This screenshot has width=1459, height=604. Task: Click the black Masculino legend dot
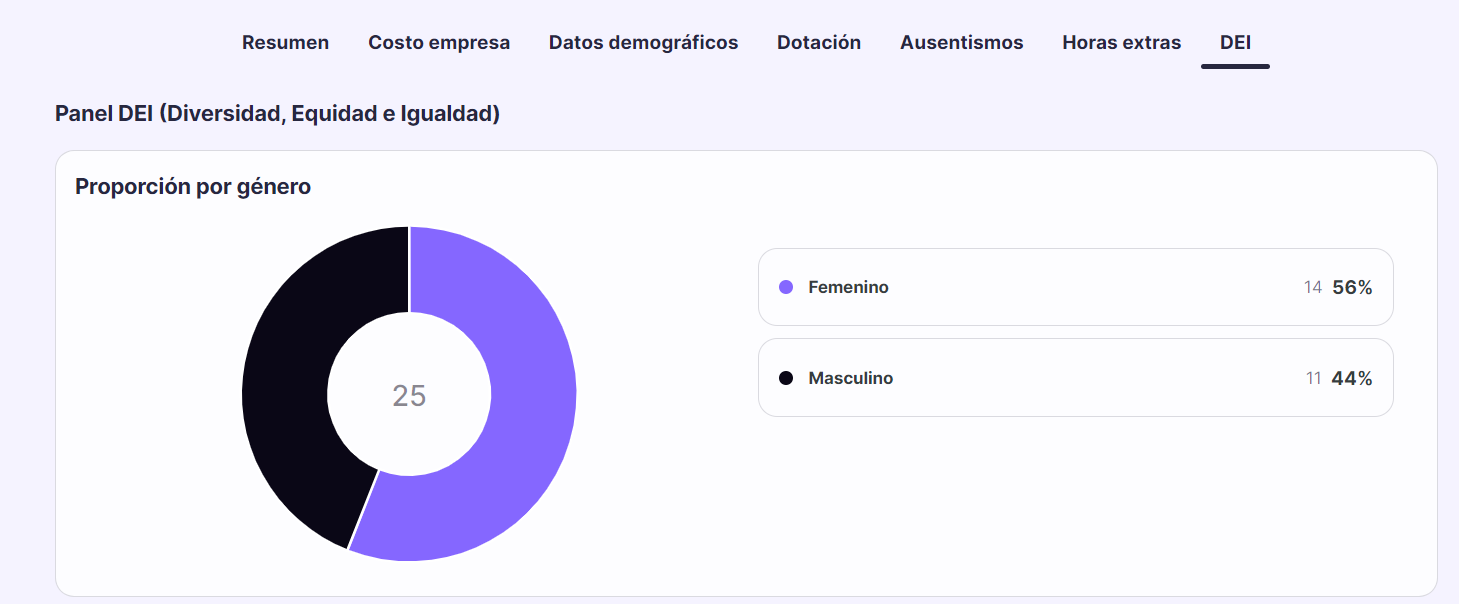[786, 378]
